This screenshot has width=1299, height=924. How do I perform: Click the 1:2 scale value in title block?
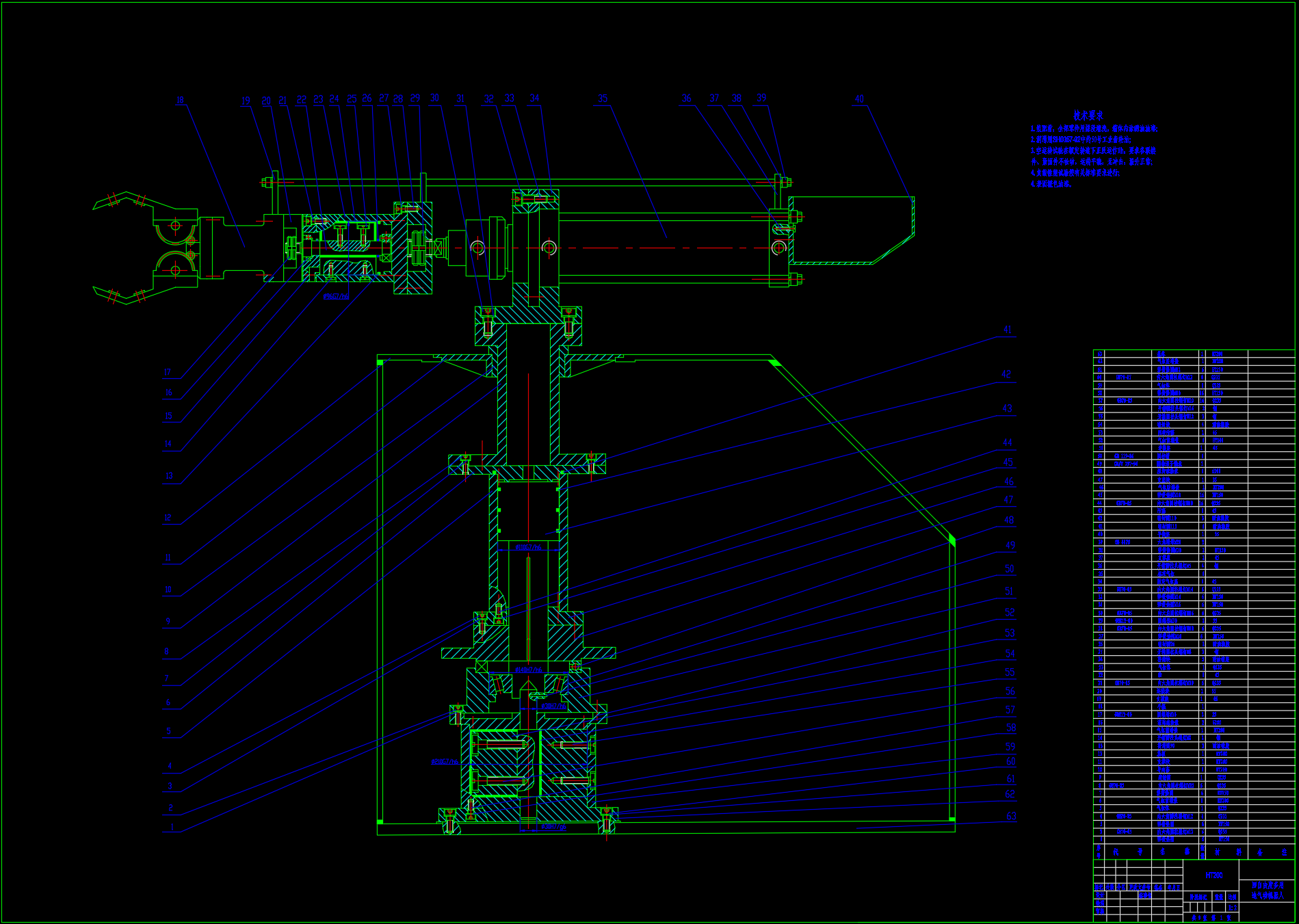coord(1232,908)
